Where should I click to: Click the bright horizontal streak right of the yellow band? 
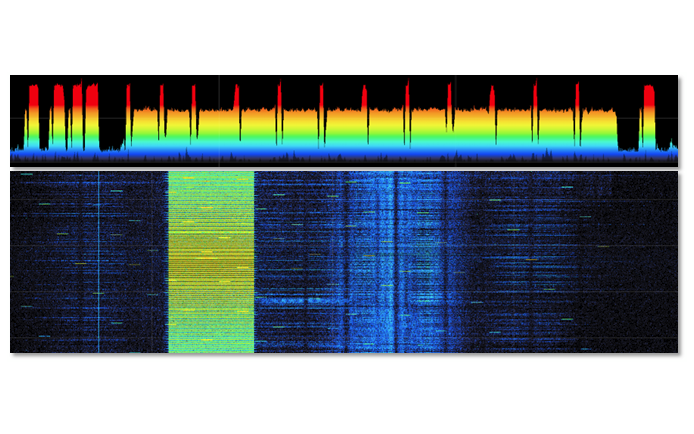pyautogui.click(x=290, y=299)
